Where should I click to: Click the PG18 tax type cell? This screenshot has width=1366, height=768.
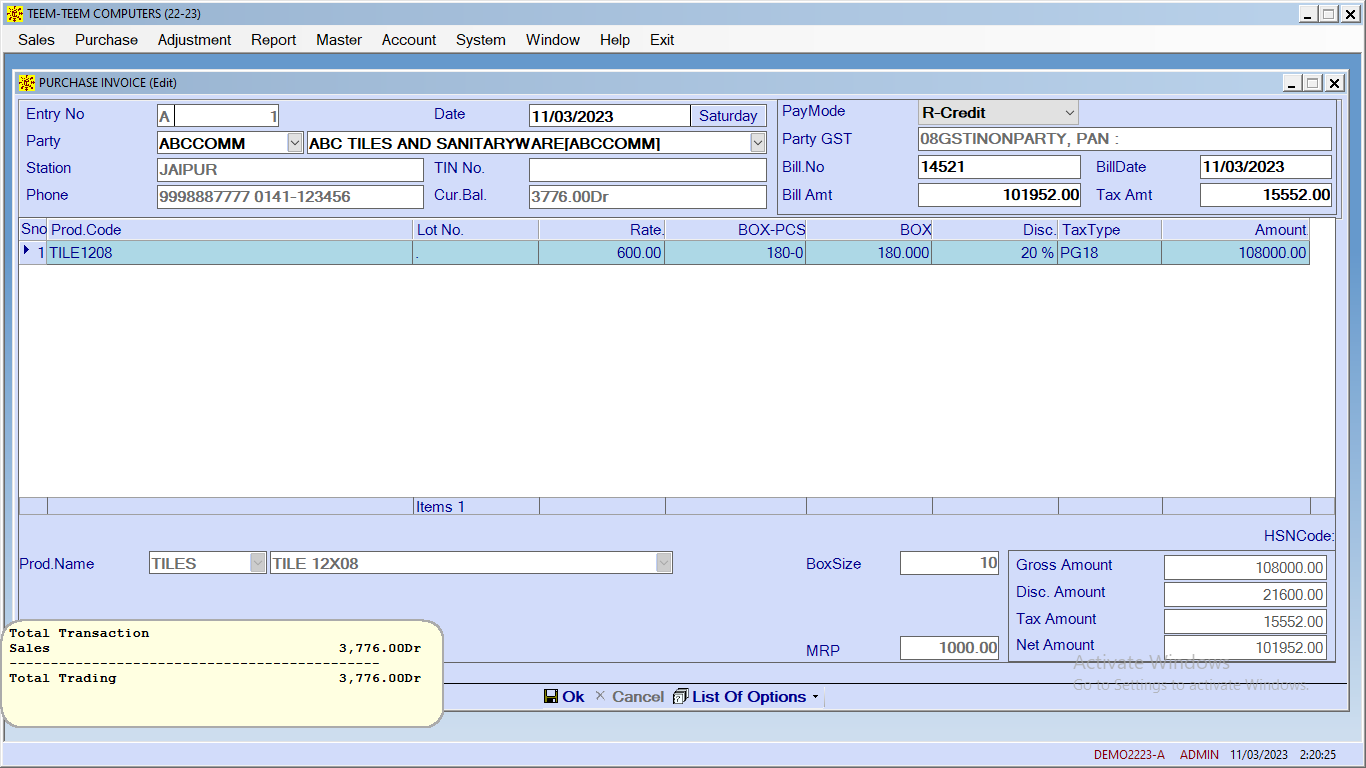[1110, 253]
